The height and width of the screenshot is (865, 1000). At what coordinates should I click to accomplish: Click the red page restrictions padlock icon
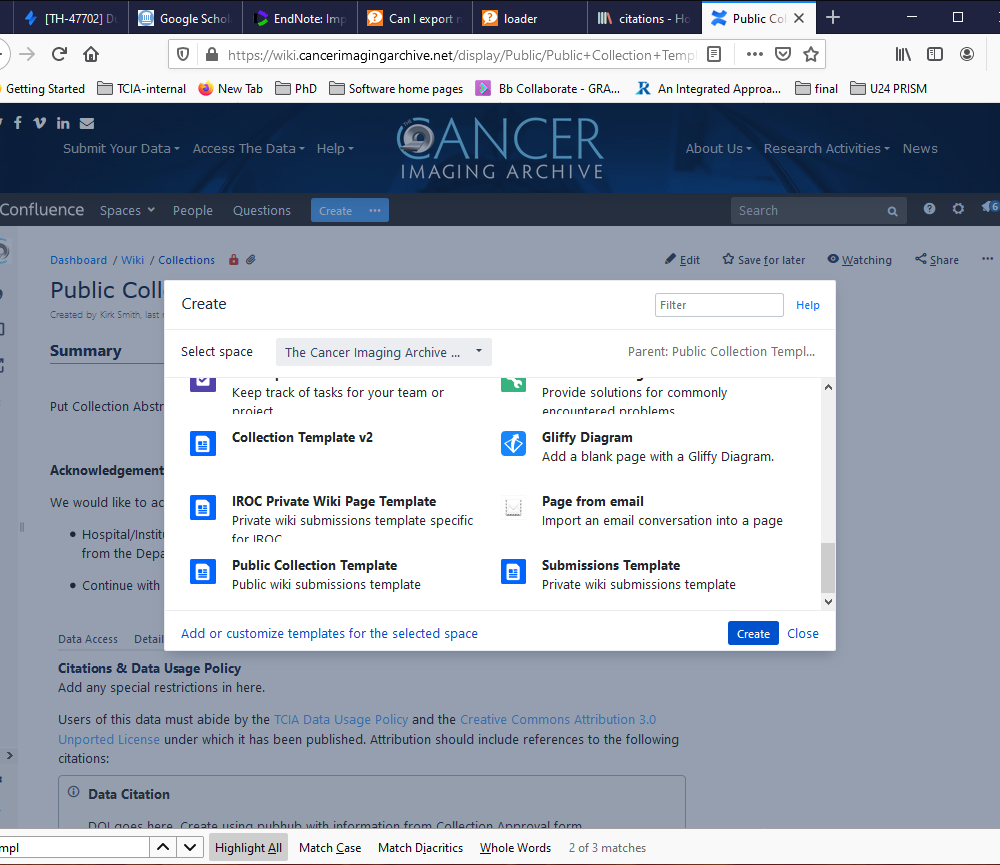(233, 260)
